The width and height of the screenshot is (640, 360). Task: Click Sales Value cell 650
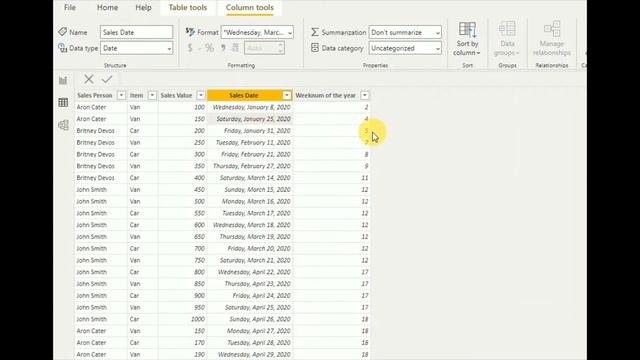pos(182,237)
